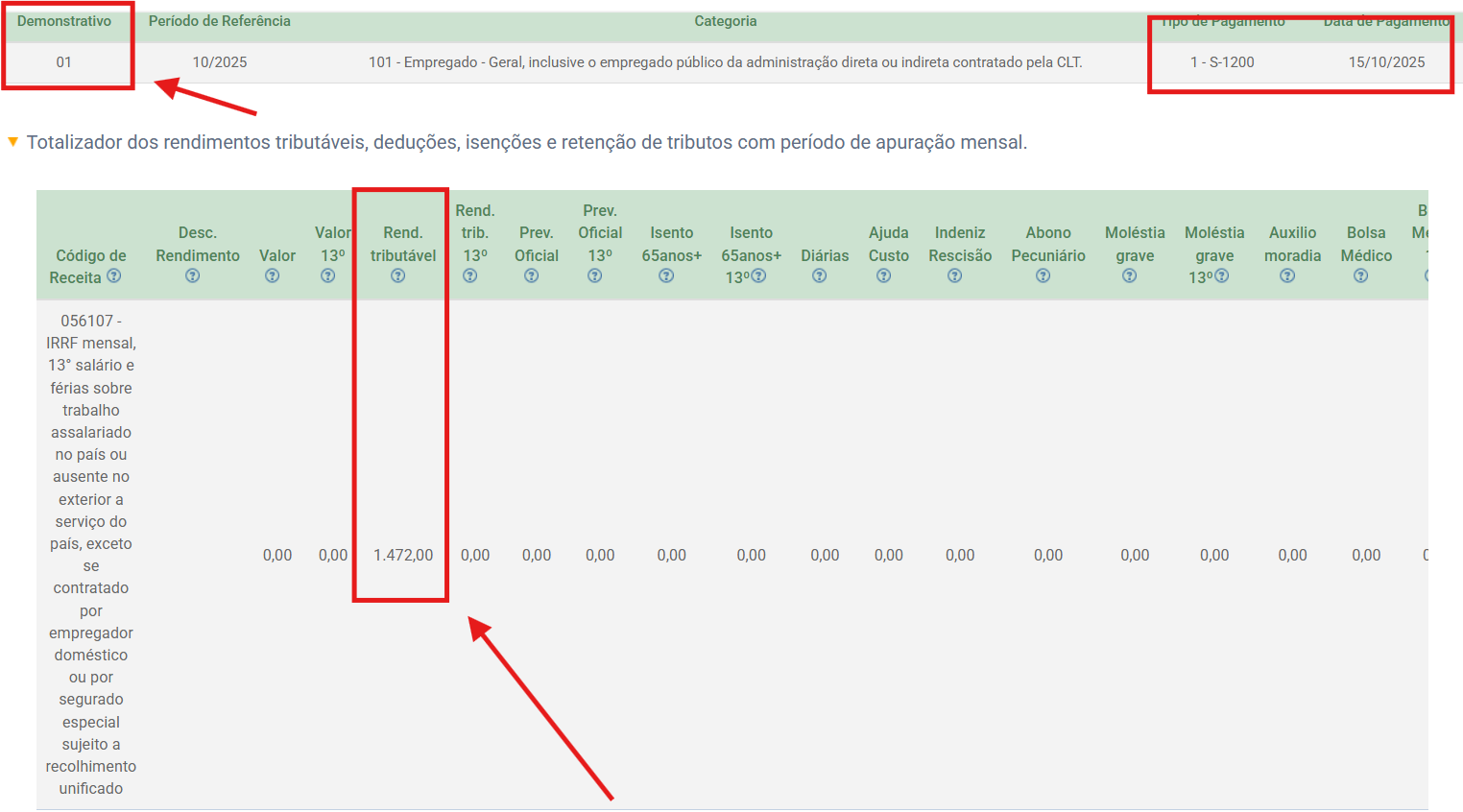
Task: Show help for Moléstia grave column
Action: (1130, 276)
